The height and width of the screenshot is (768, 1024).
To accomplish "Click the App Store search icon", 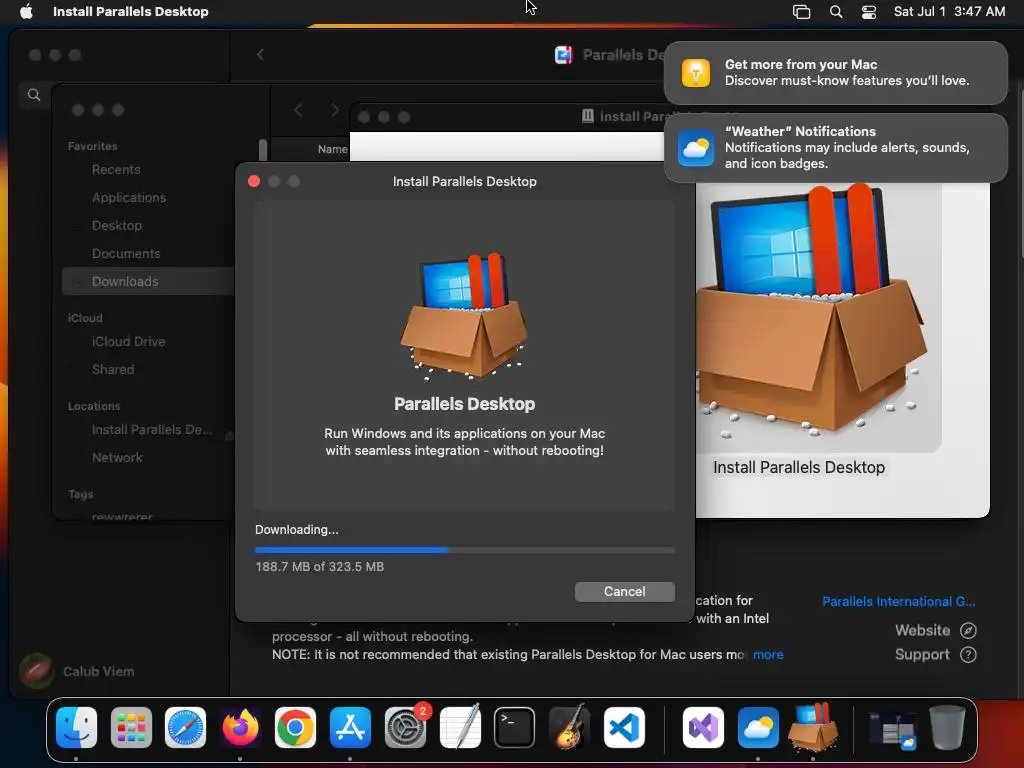I will (34, 95).
